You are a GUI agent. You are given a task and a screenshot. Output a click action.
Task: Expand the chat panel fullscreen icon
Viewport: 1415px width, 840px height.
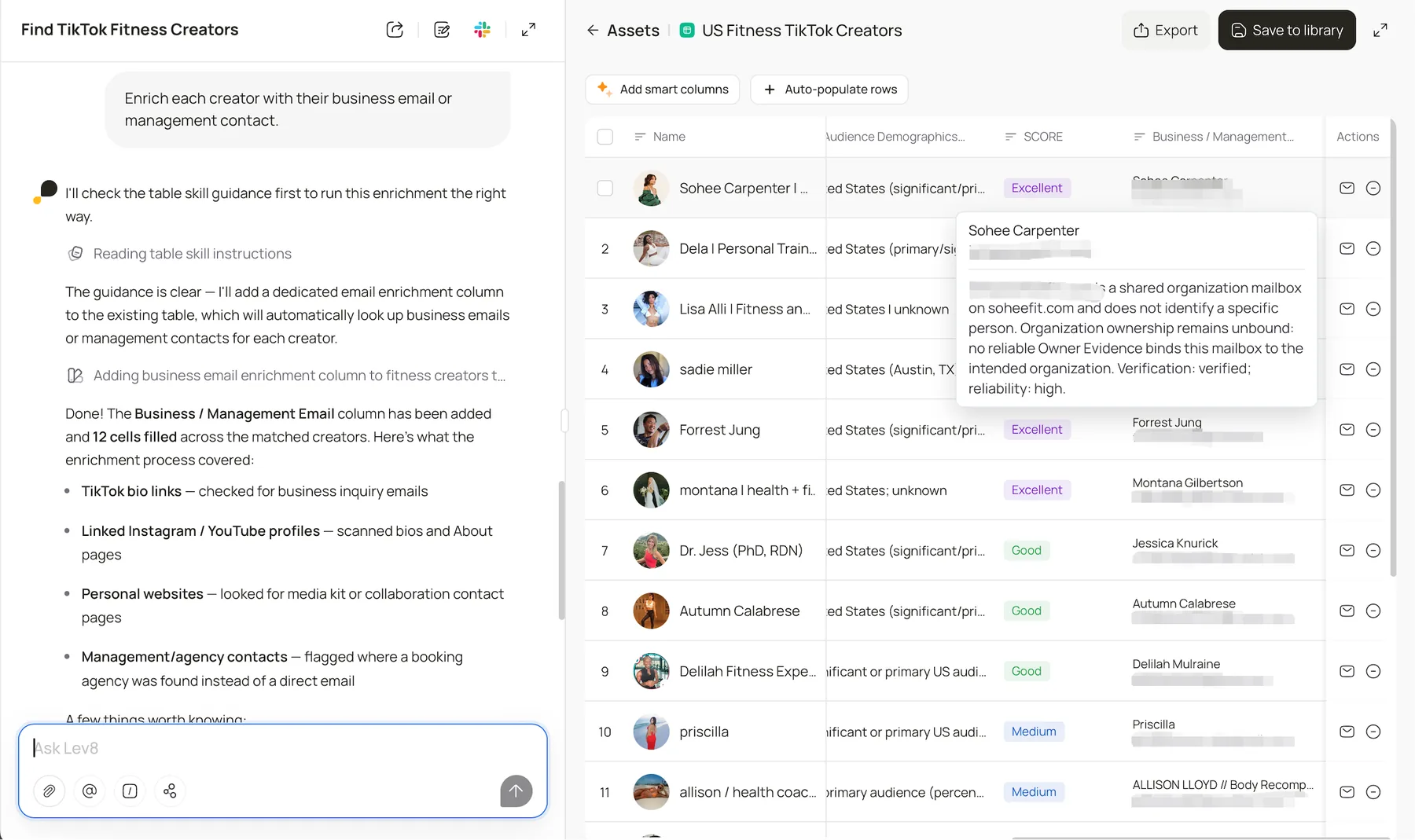[x=529, y=30]
